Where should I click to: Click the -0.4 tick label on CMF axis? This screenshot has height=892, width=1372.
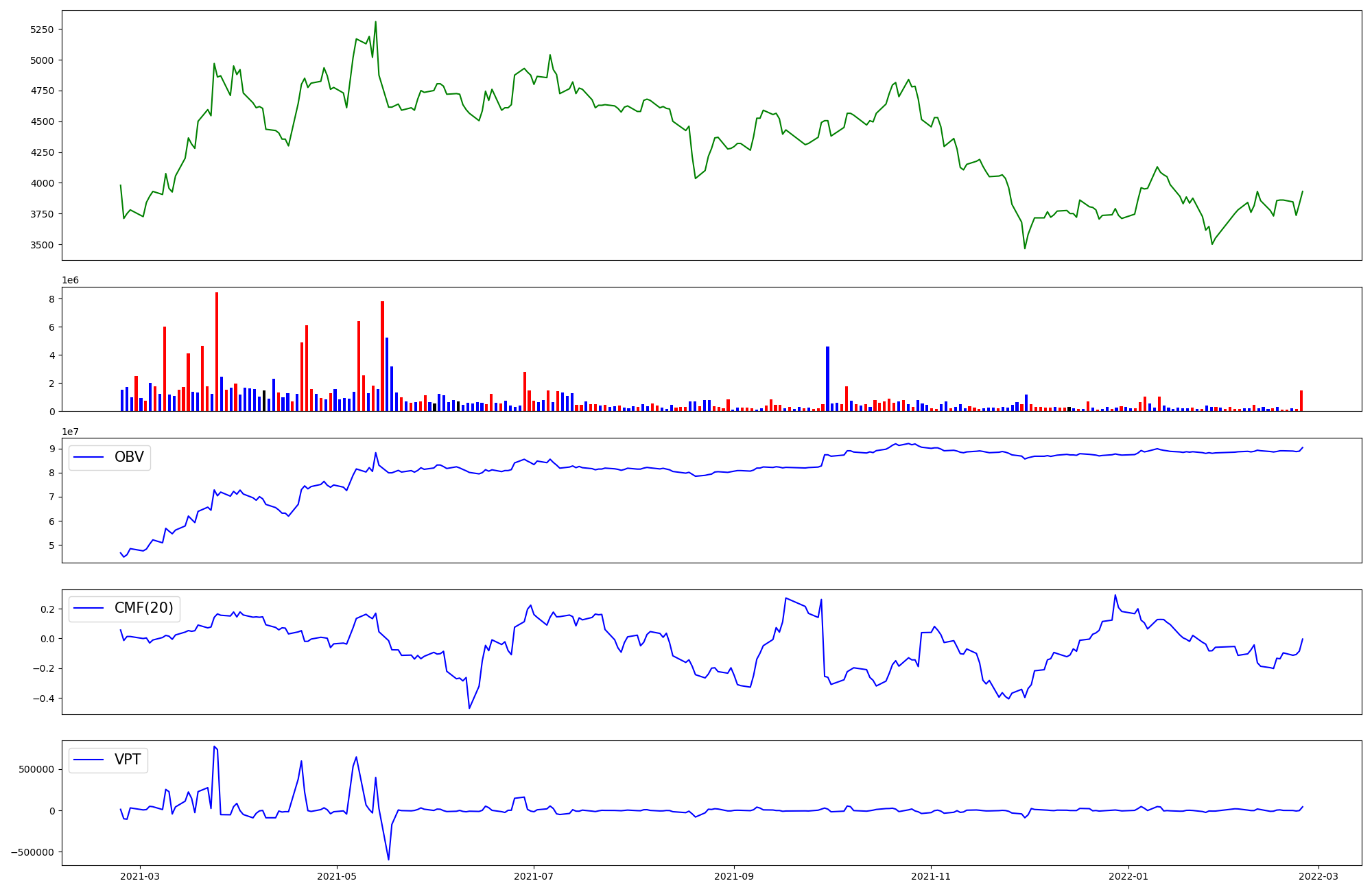point(44,699)
